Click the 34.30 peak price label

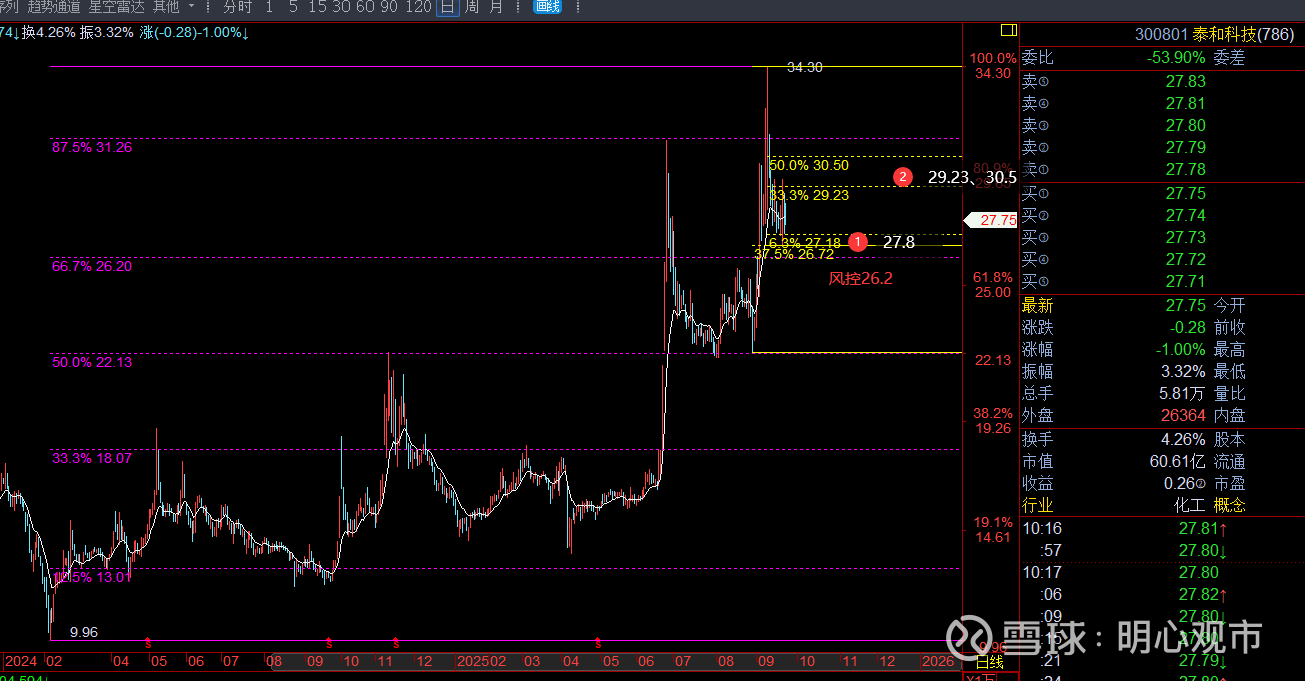point(805,68)
